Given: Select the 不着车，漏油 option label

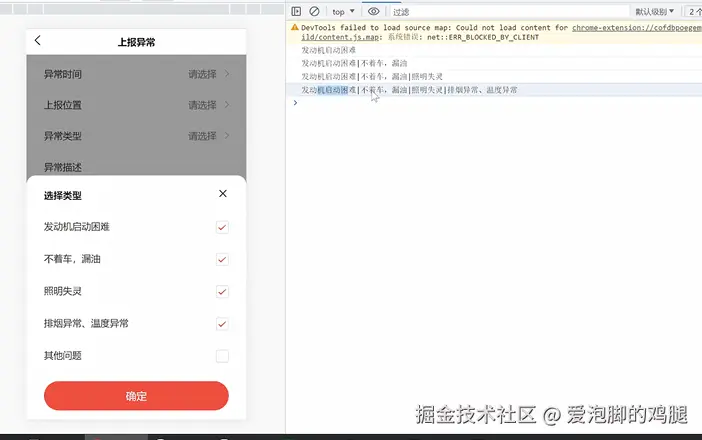Looking at the screenshot, I should (x=72, y=259).
